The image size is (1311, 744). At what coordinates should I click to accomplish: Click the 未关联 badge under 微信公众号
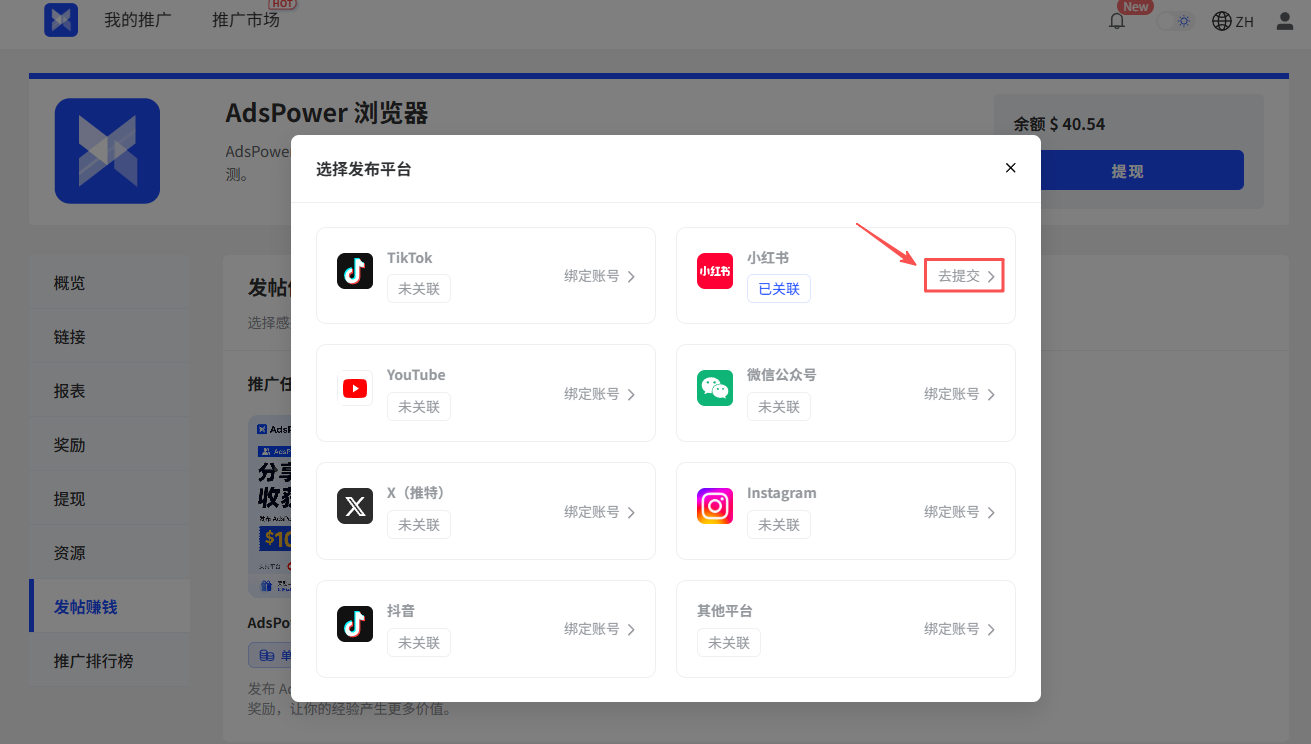point(779,407)
